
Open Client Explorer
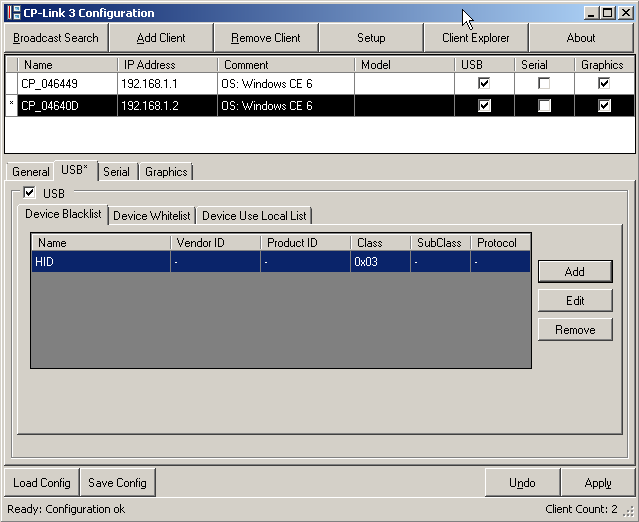tap(476, 38)
